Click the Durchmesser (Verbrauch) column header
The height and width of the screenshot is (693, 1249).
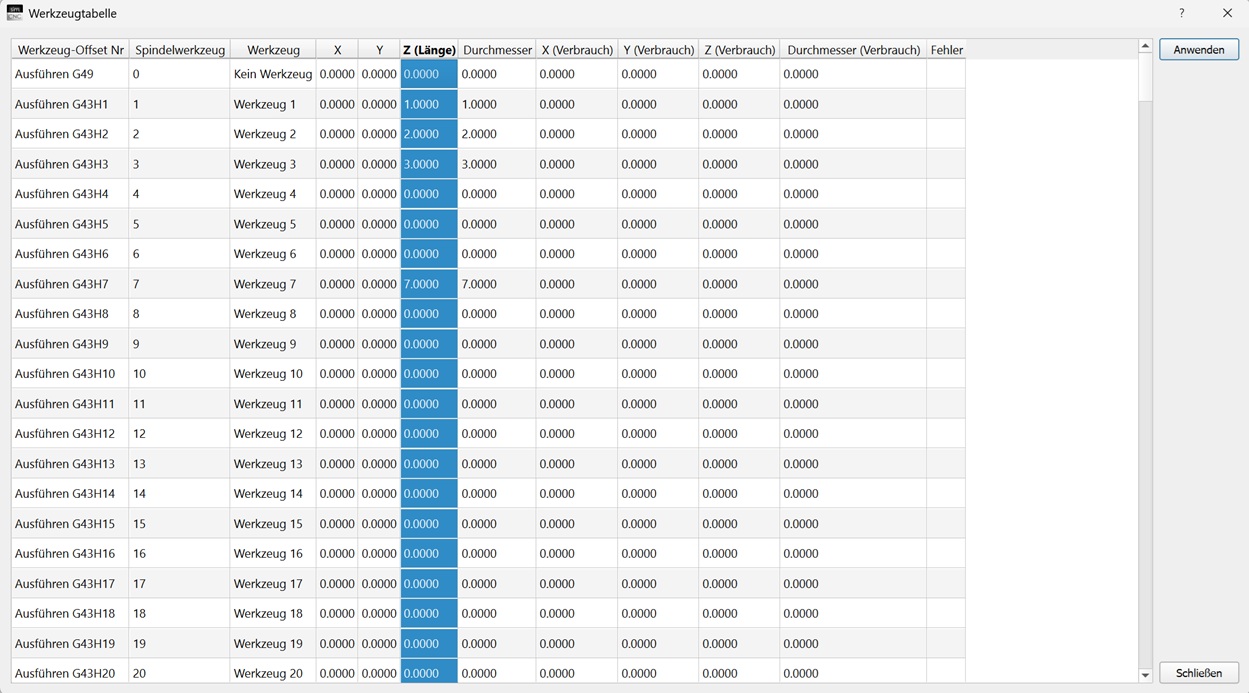[x=853, y=49]
